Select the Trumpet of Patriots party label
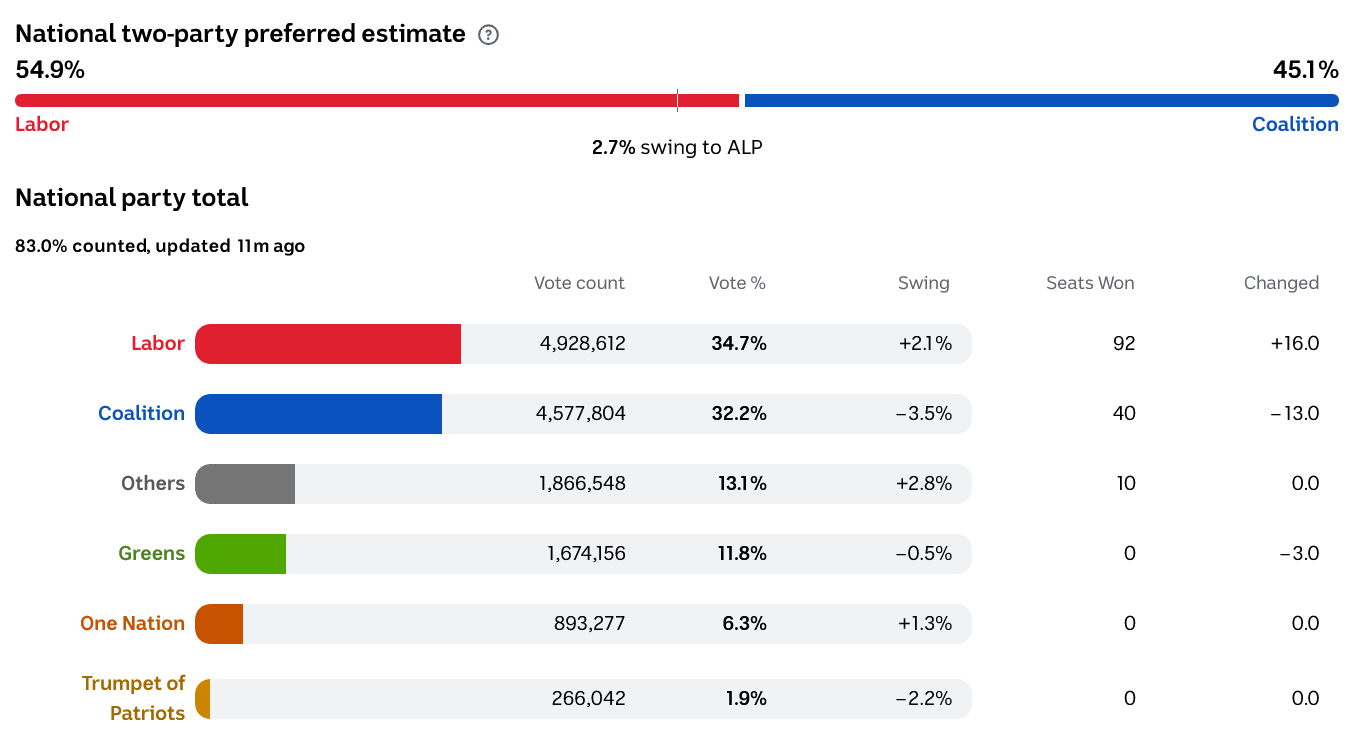 pyautogui.click(x=134, y=698)
